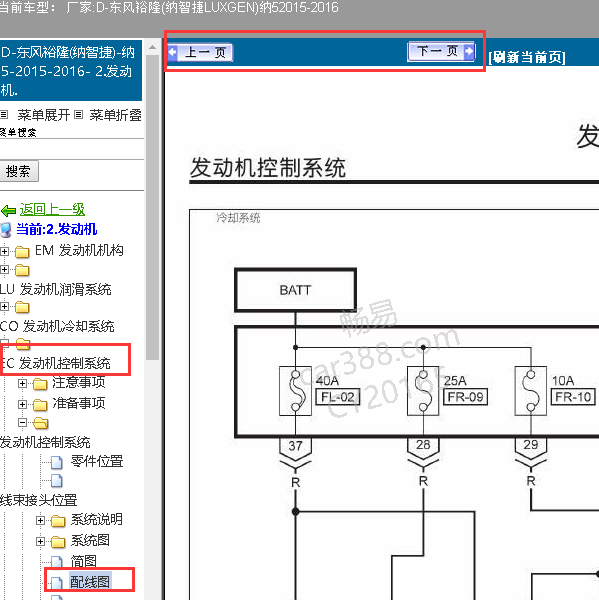The height and width of the screenshot is (600, 599).
Task: Click the 注意事项 folder icon
Action: [40, 383]
